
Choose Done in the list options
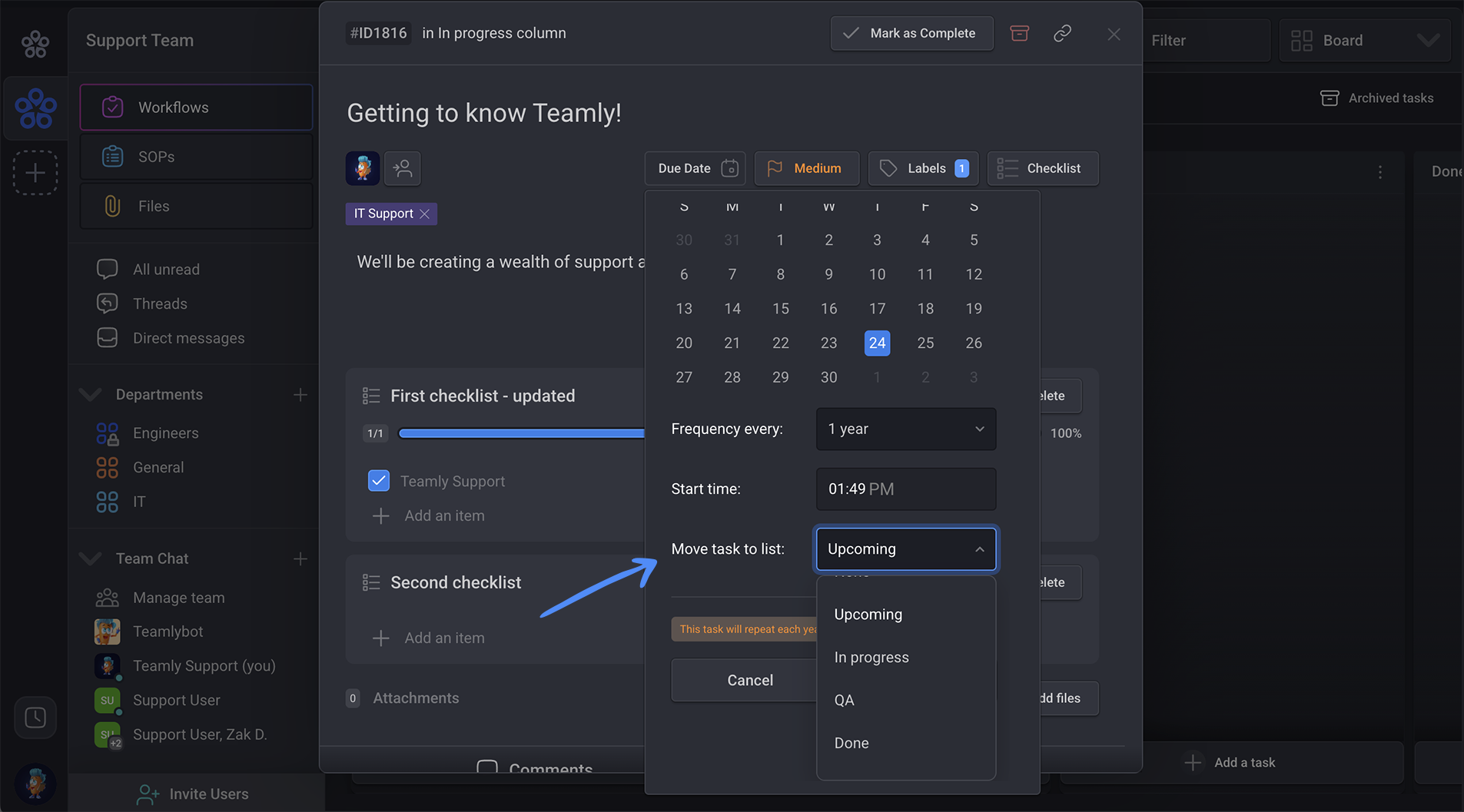click(x=905, y=744)
